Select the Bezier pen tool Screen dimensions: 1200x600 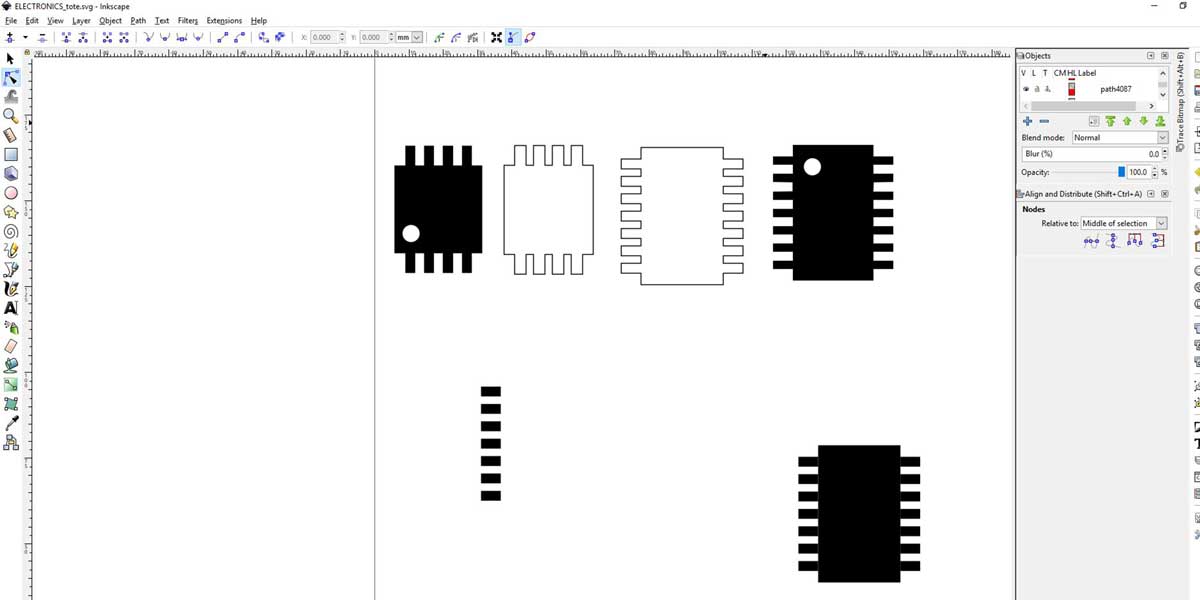pyautogui.click(x=11, y=269)
